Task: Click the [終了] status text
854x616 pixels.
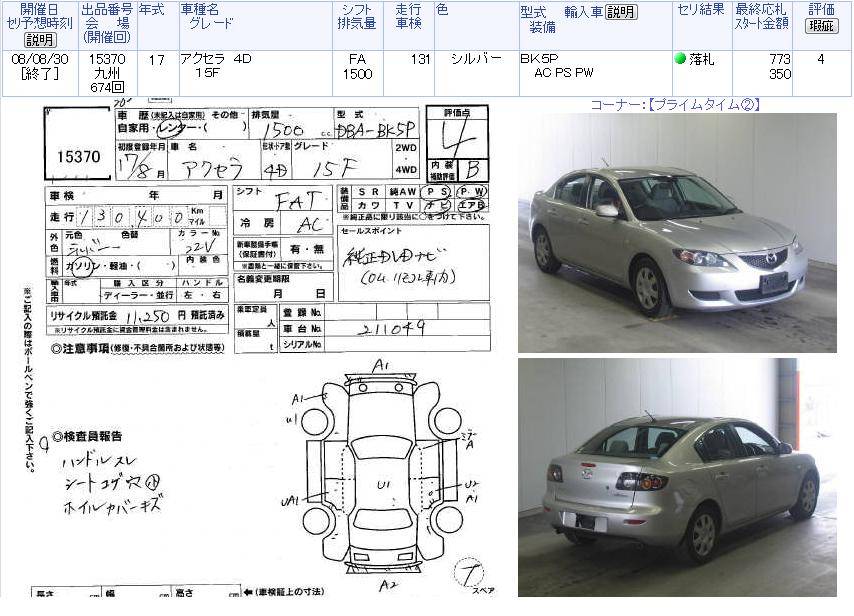Action: coord(40,74)
